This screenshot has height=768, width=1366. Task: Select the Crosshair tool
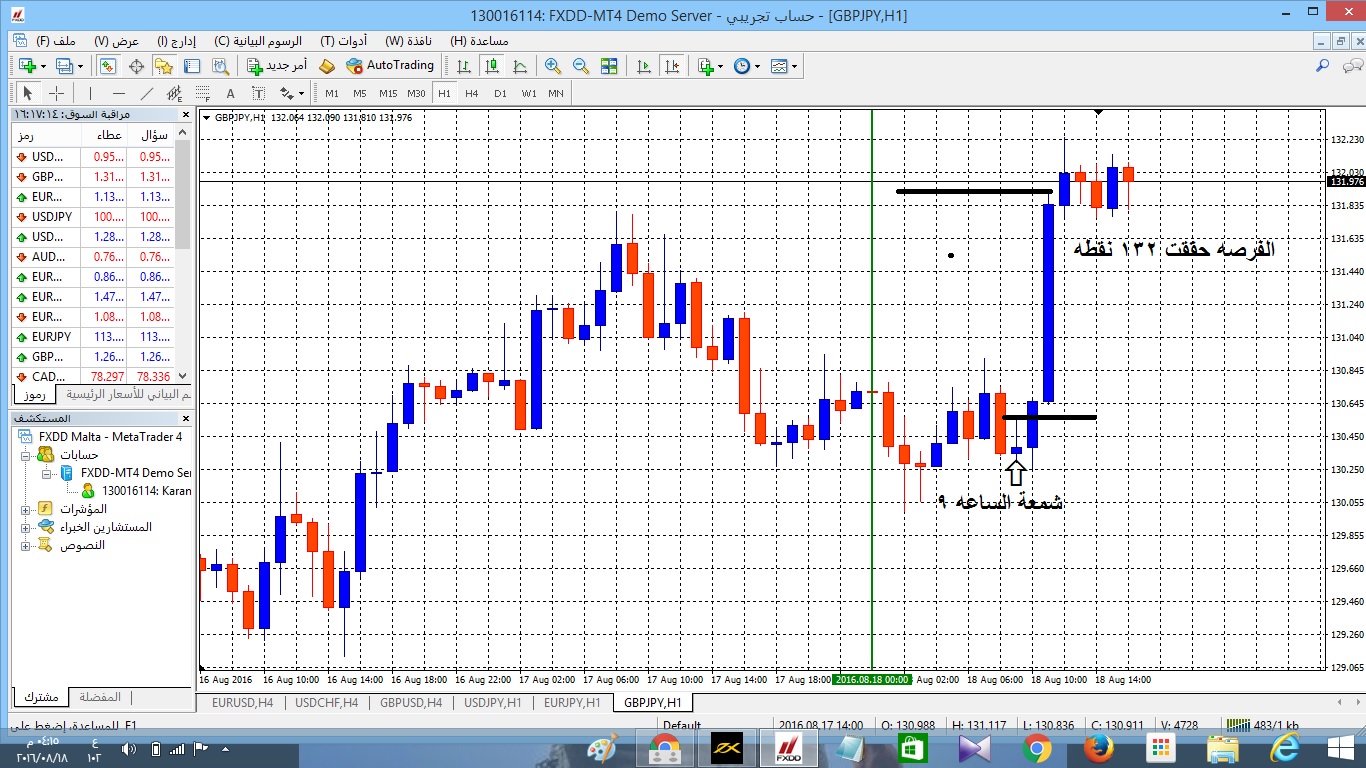click(x=57, y=93)
